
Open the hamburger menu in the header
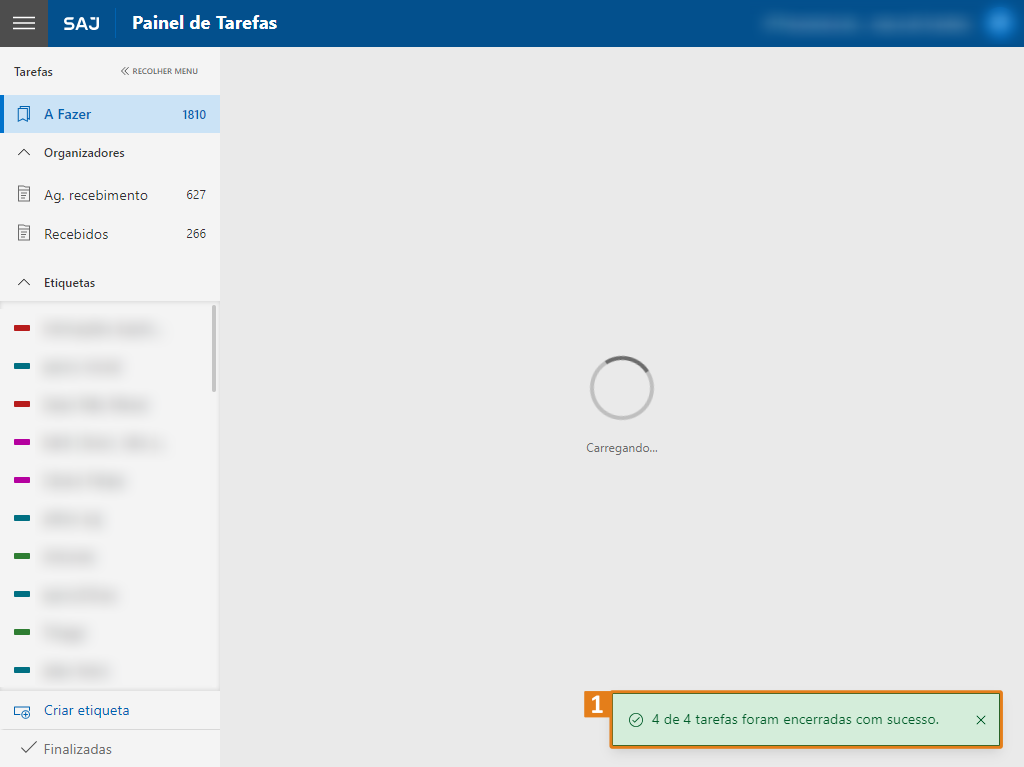point(23,23)
